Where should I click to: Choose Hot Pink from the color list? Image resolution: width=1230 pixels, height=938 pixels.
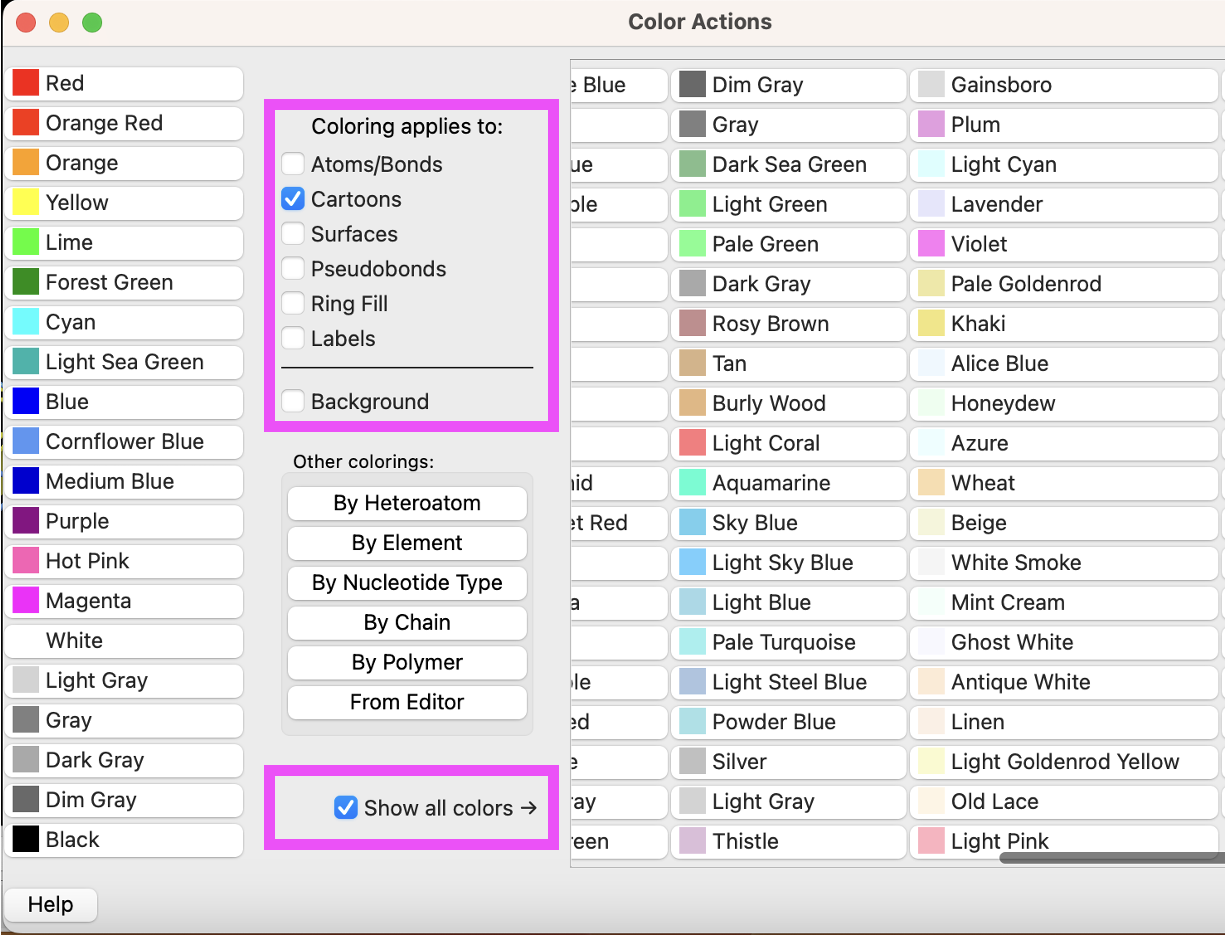(124, 561)
